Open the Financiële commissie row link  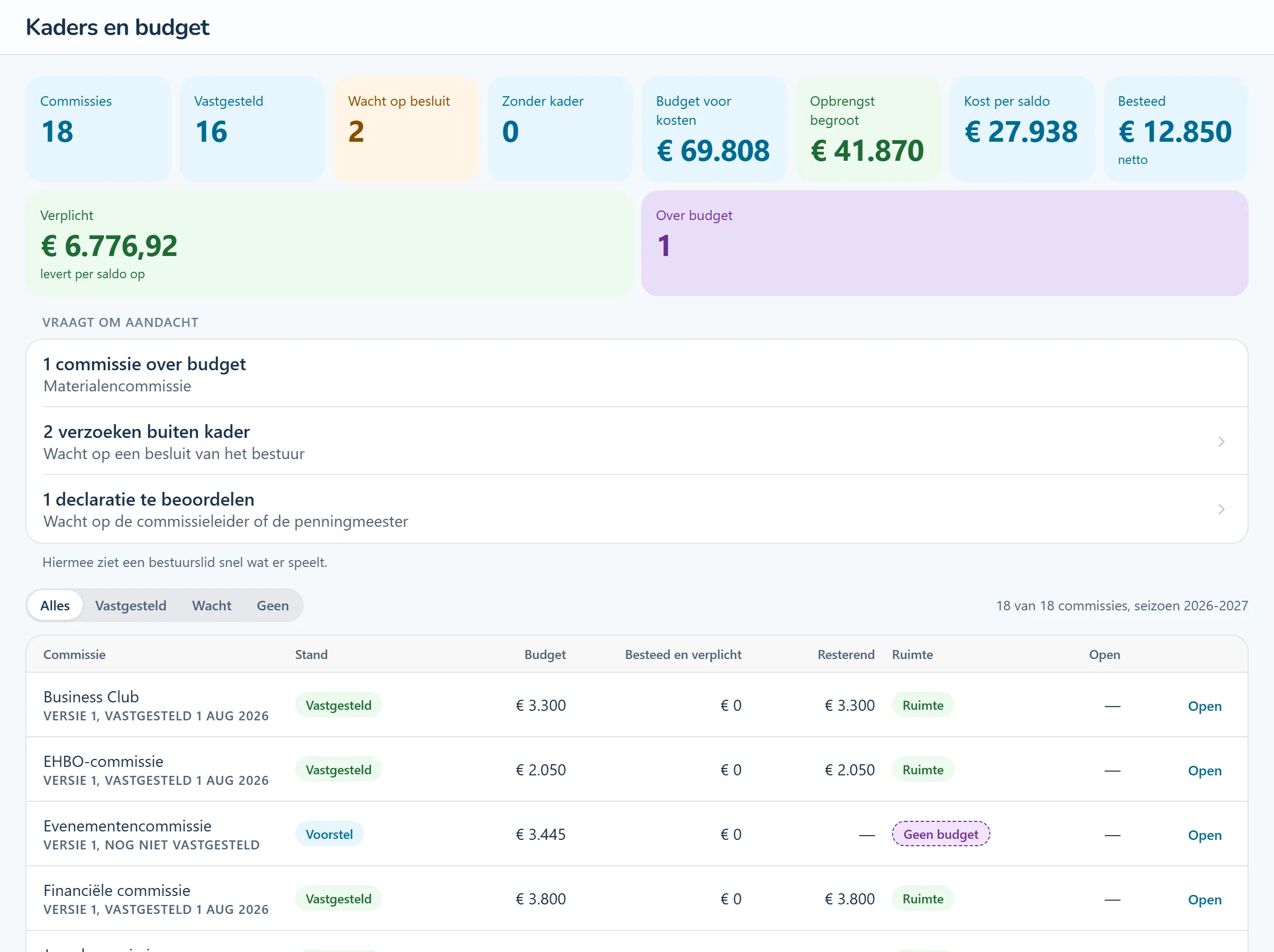(1204, 899)
